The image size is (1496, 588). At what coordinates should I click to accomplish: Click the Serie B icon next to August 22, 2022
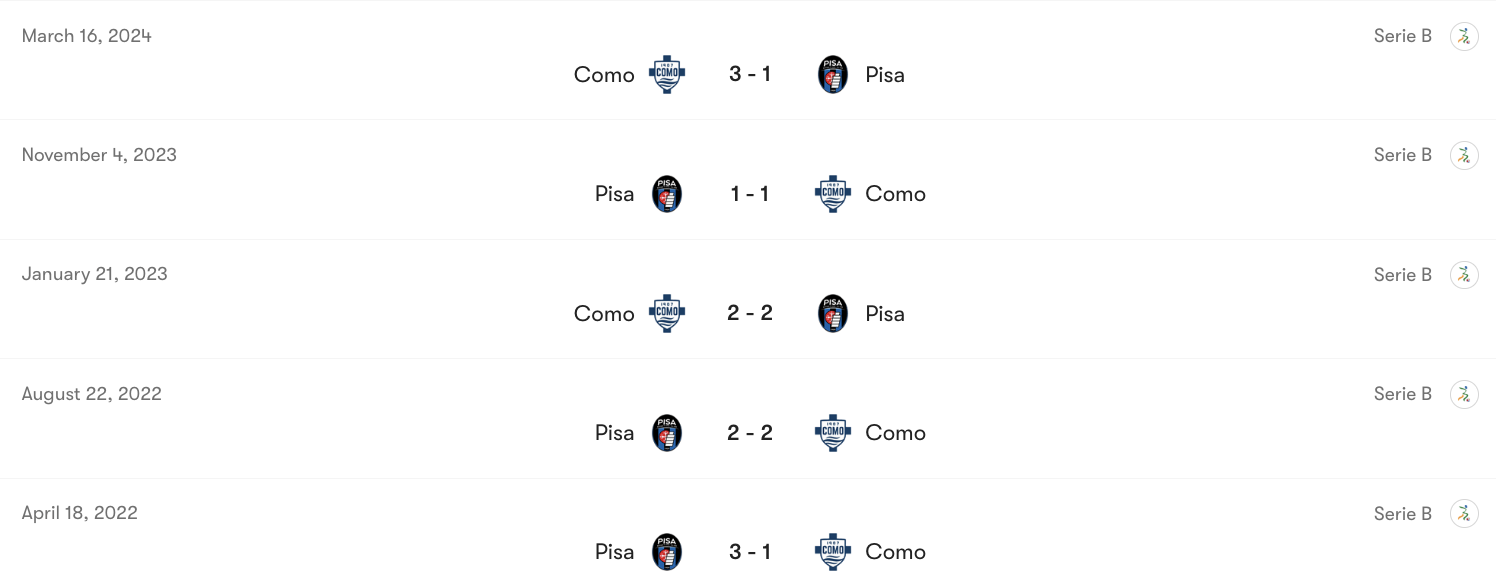[1464, 394]
